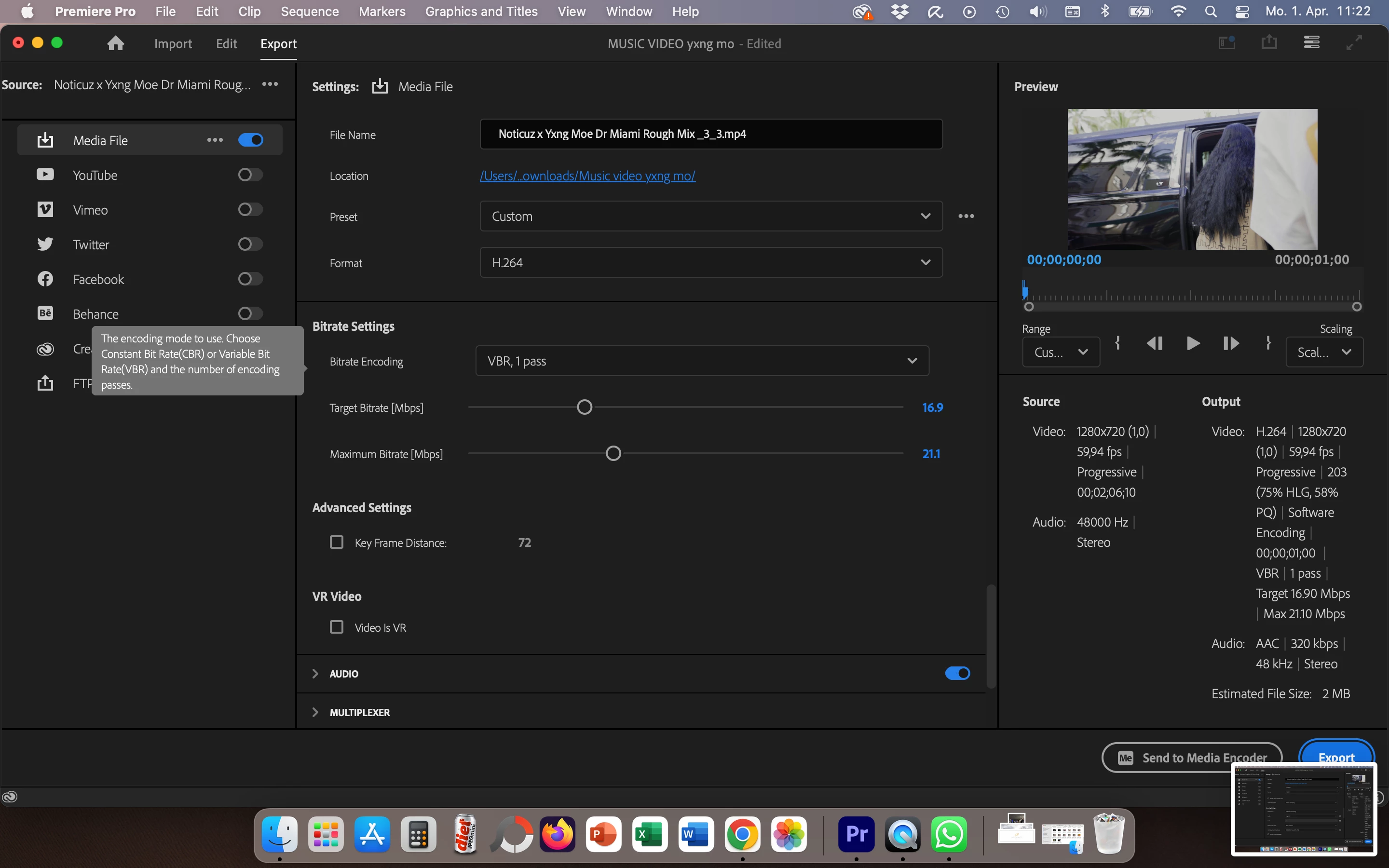This screenshot has width=1389, height=868.
Task: Open Quick Export share icon
Action: 1269,43
